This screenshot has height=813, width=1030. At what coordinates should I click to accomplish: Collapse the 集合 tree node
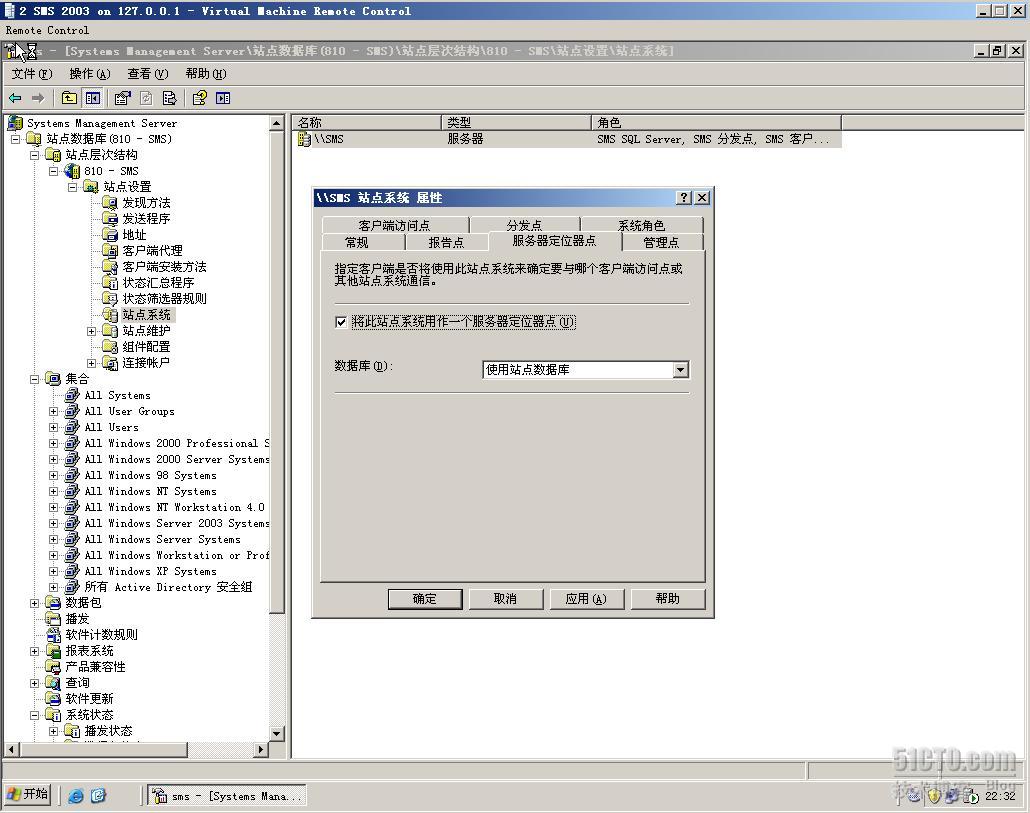tap(35, 379)
